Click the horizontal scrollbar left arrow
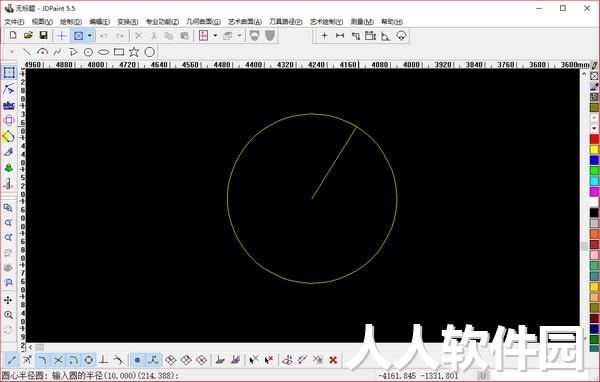The height and width of the screenshot is (382, 600). 30,347
